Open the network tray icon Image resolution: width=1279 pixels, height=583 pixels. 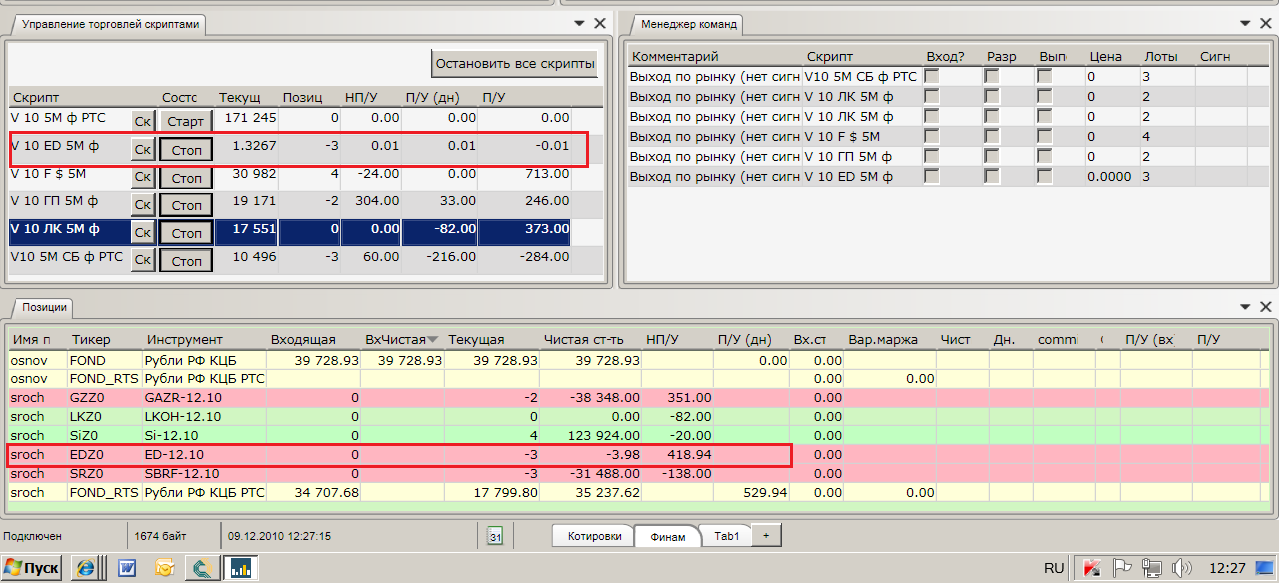pos(1152,568)
